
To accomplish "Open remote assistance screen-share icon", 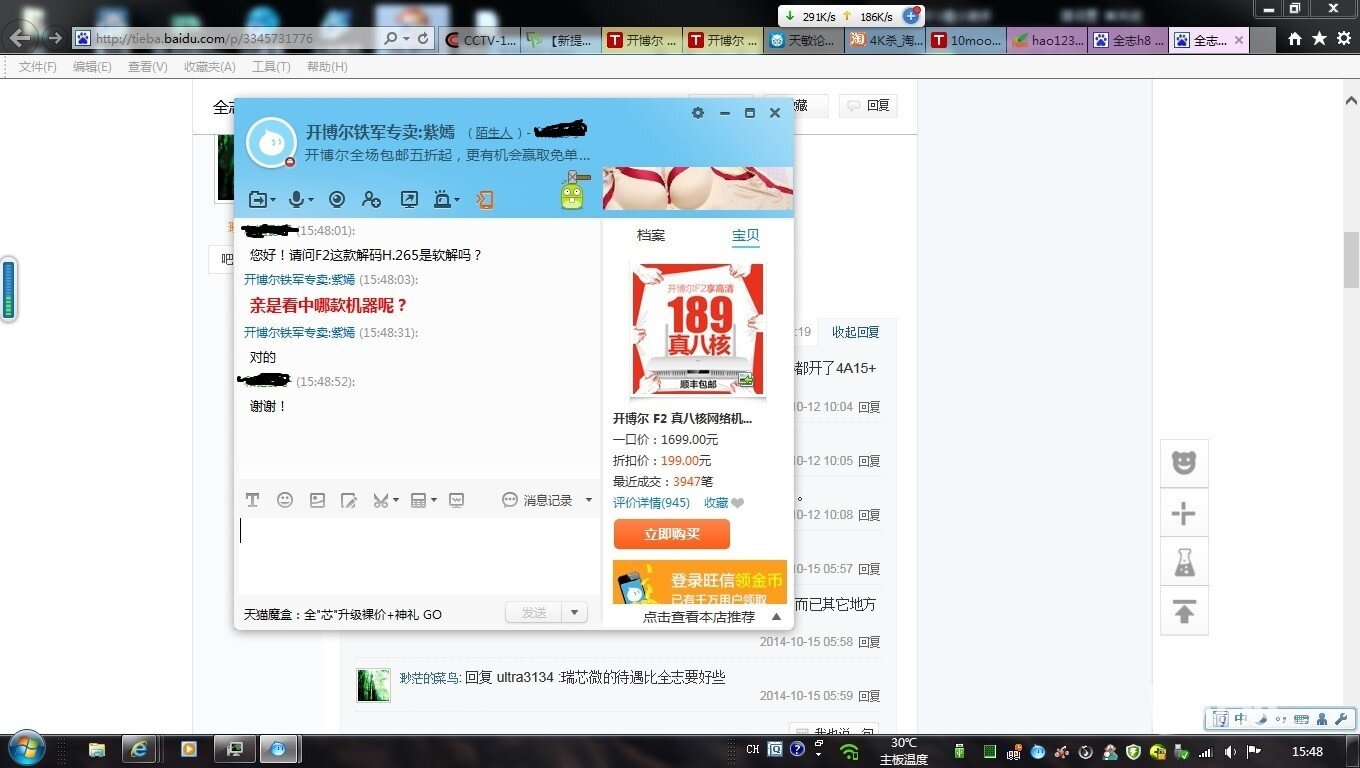I will pos(409,199).
